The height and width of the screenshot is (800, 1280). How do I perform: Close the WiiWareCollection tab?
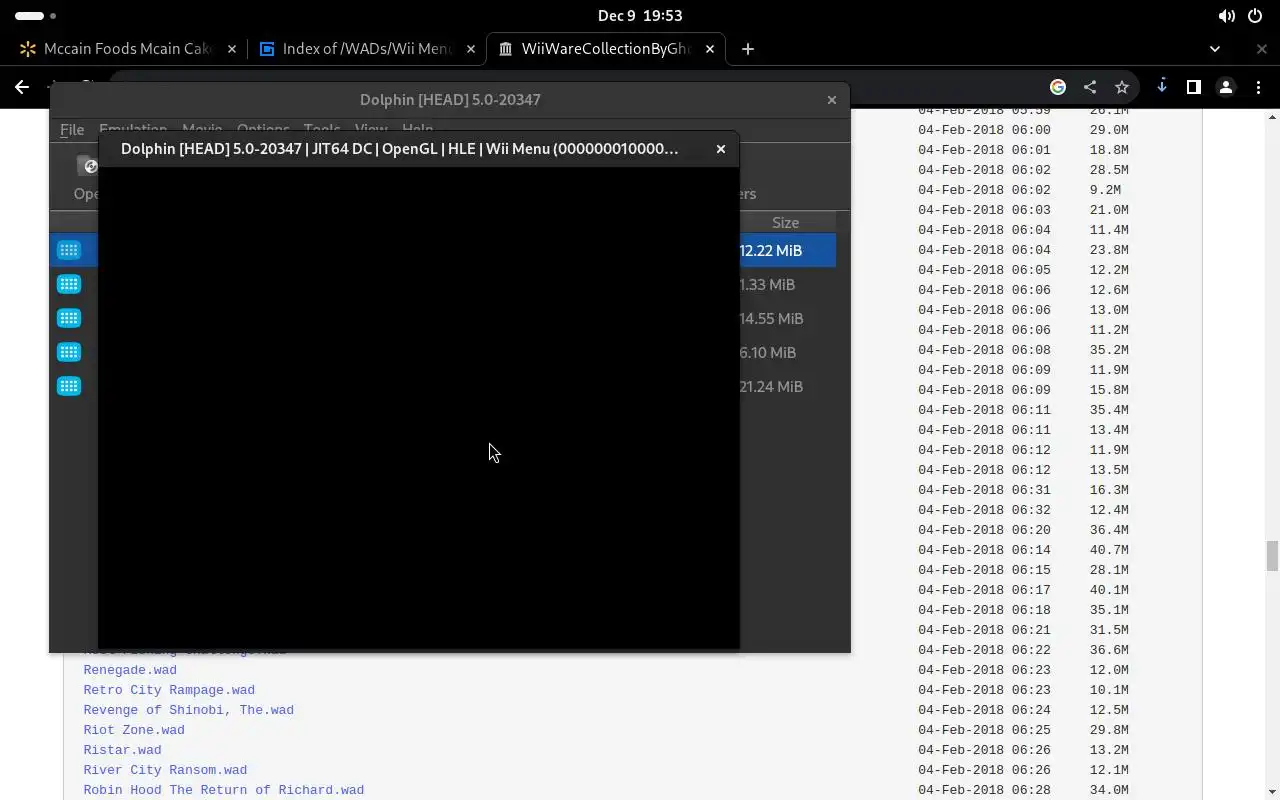(x=711, y=49)
